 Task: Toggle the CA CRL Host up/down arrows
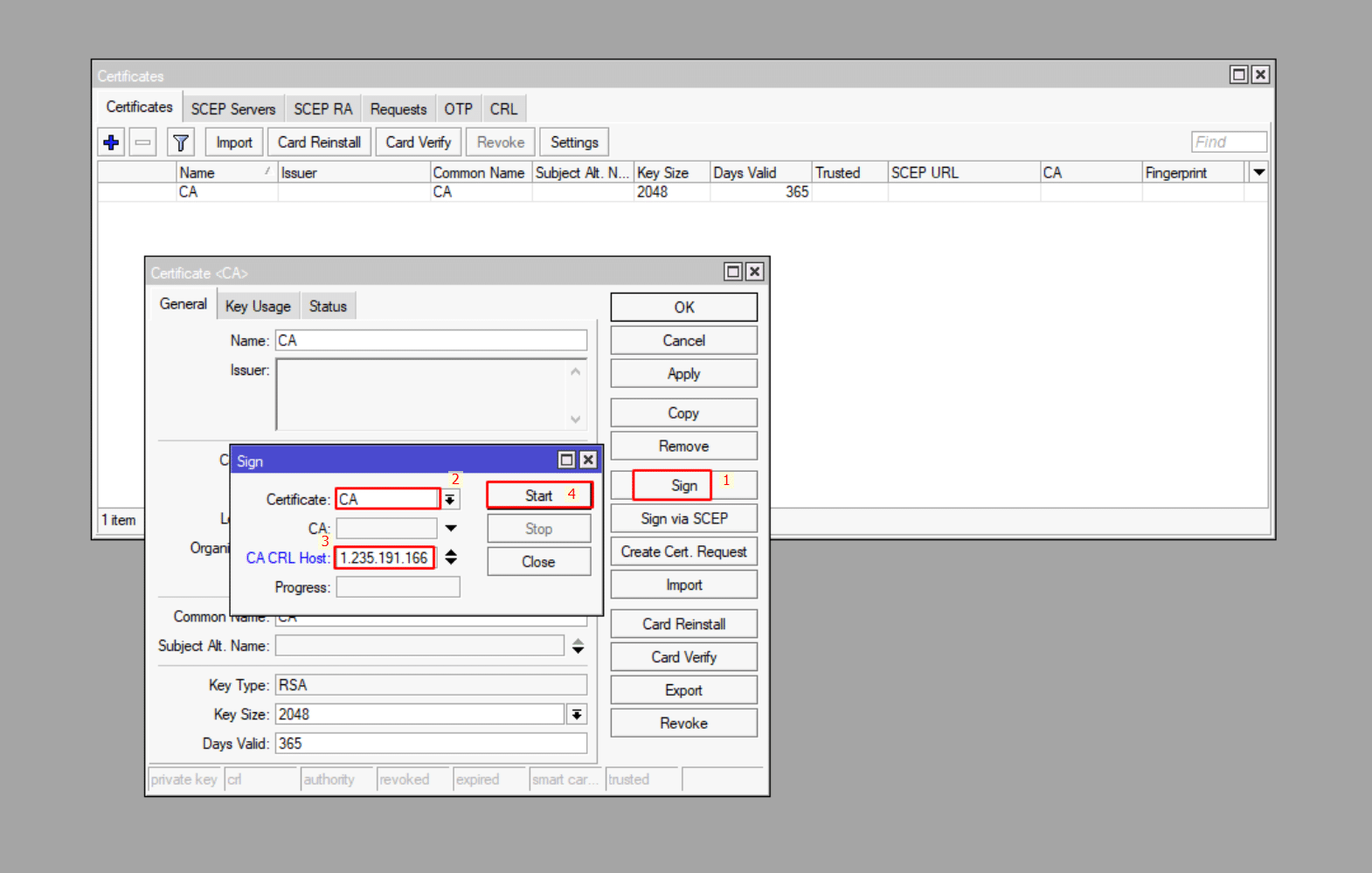(451, 558)
